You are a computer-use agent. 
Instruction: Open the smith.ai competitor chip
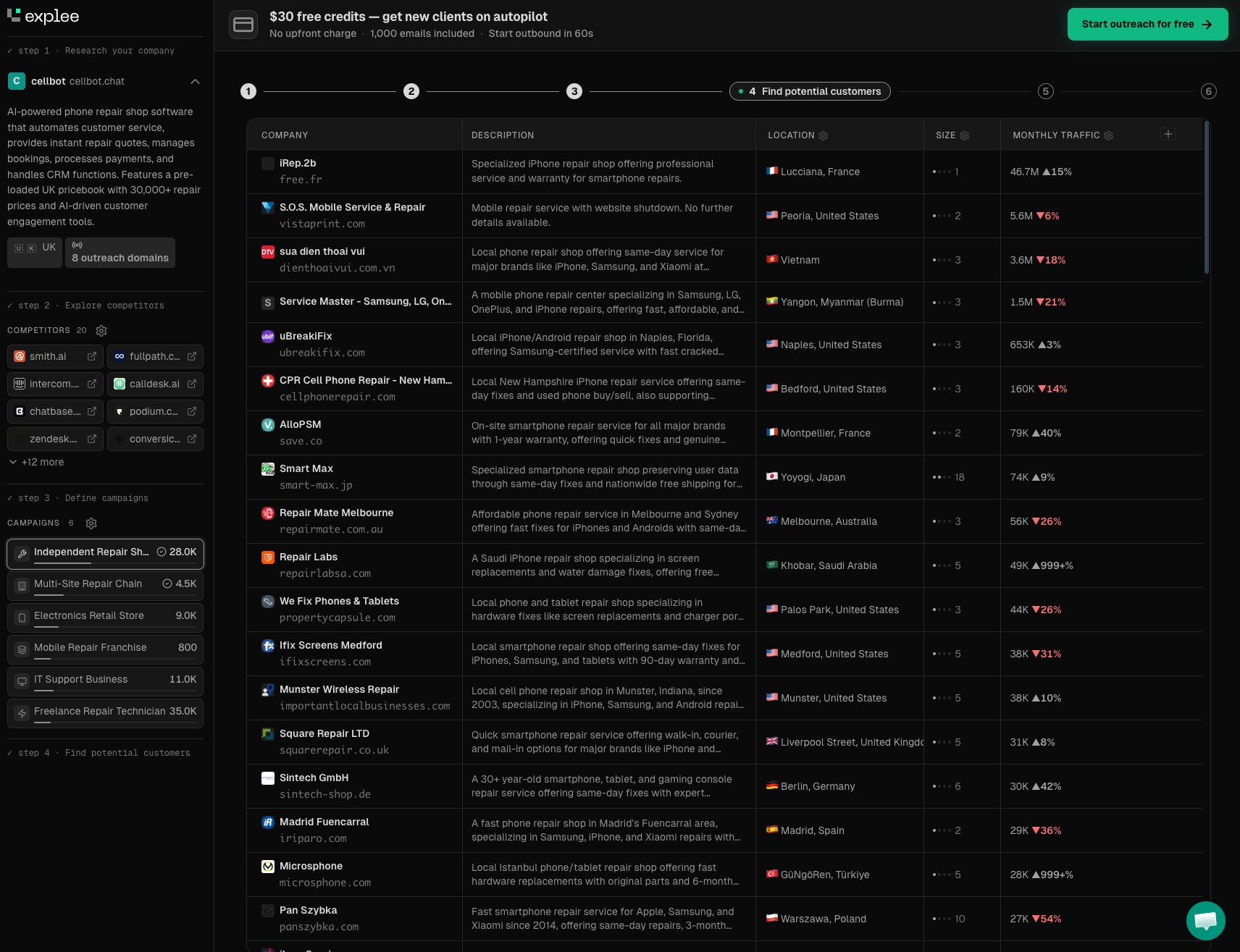55,356
